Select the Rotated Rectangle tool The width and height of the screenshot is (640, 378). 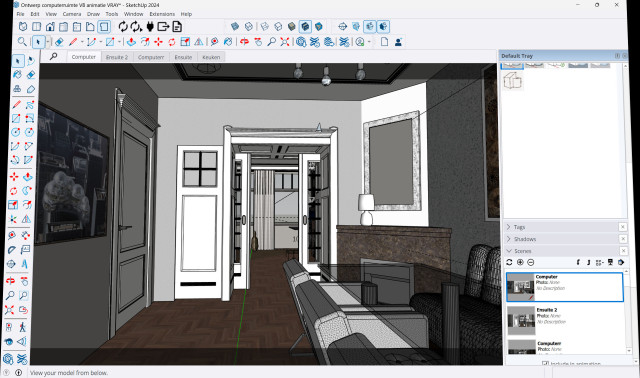click(29, 118)
